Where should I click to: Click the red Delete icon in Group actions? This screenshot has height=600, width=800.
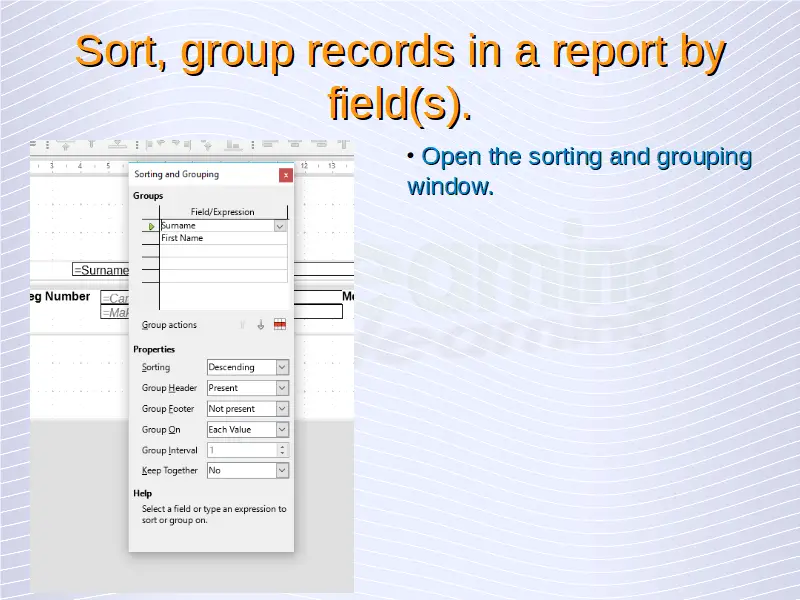click(x=280, y=324)
